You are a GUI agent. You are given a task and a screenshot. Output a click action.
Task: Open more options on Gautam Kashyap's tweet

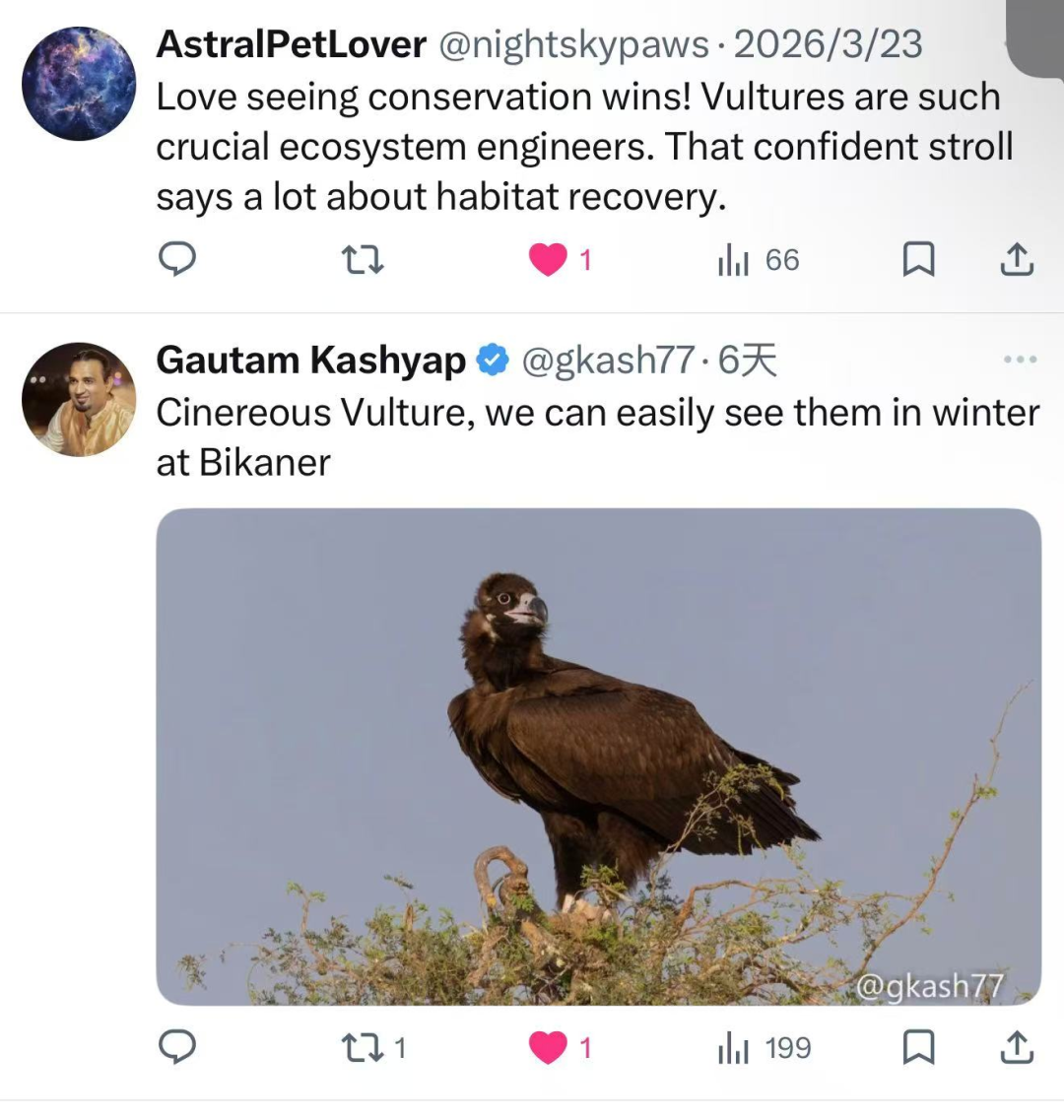tap(1019, 360)
